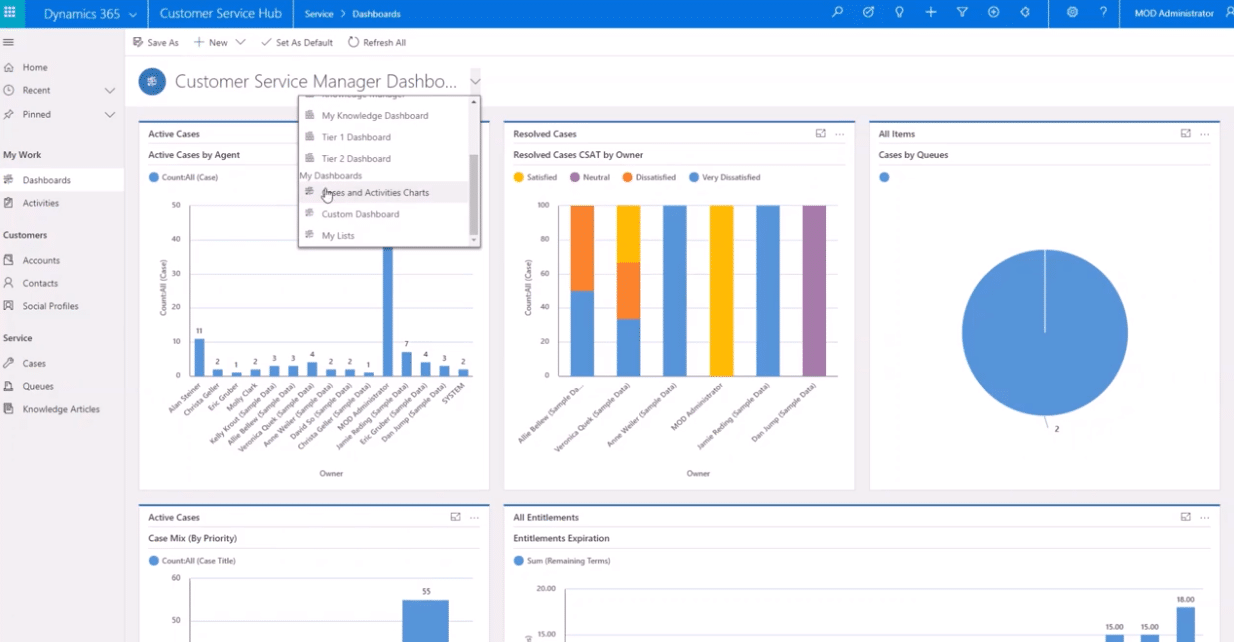Open more options on the All Items chart

coord(1203,133)
